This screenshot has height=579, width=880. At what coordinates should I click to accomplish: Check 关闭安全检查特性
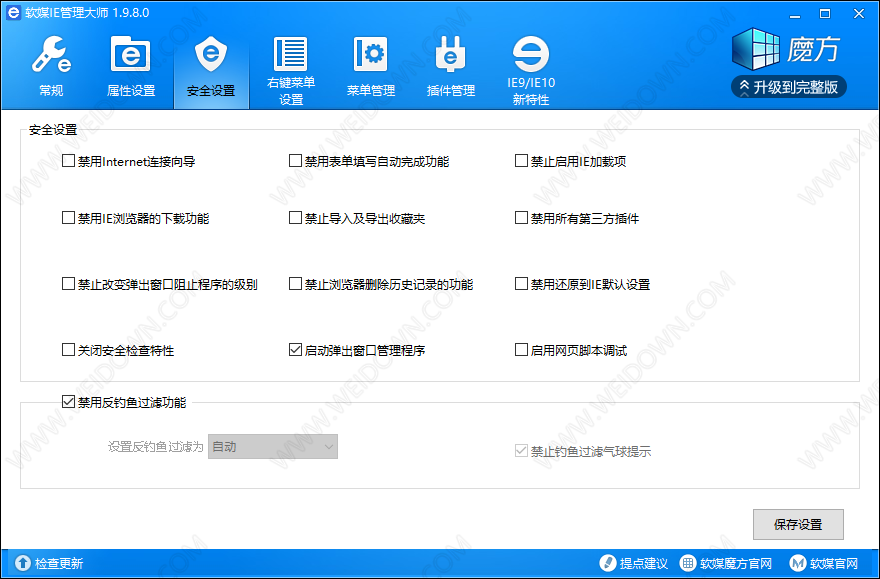click(68, 350)
